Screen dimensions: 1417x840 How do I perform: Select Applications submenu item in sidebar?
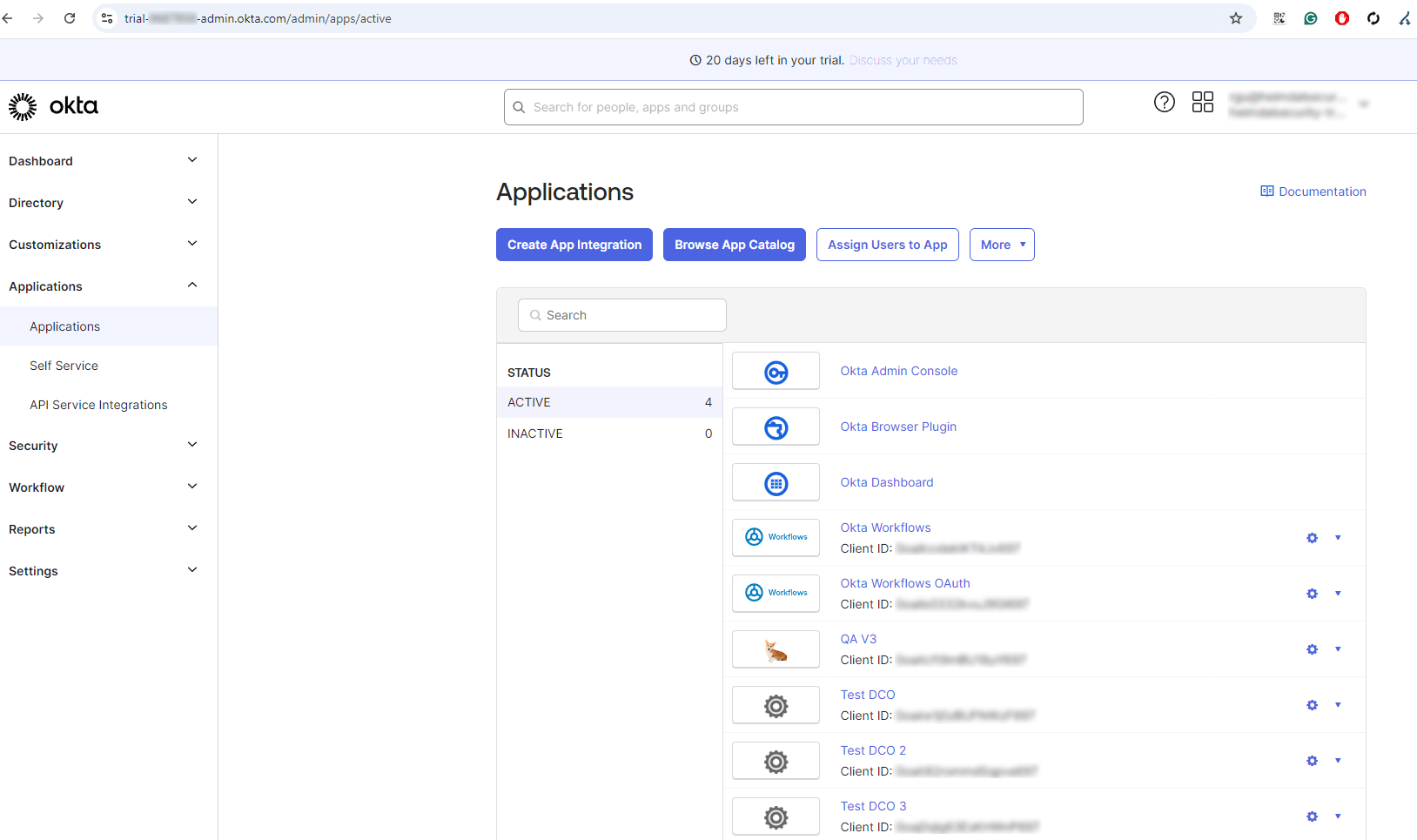[x=109, y=326]
